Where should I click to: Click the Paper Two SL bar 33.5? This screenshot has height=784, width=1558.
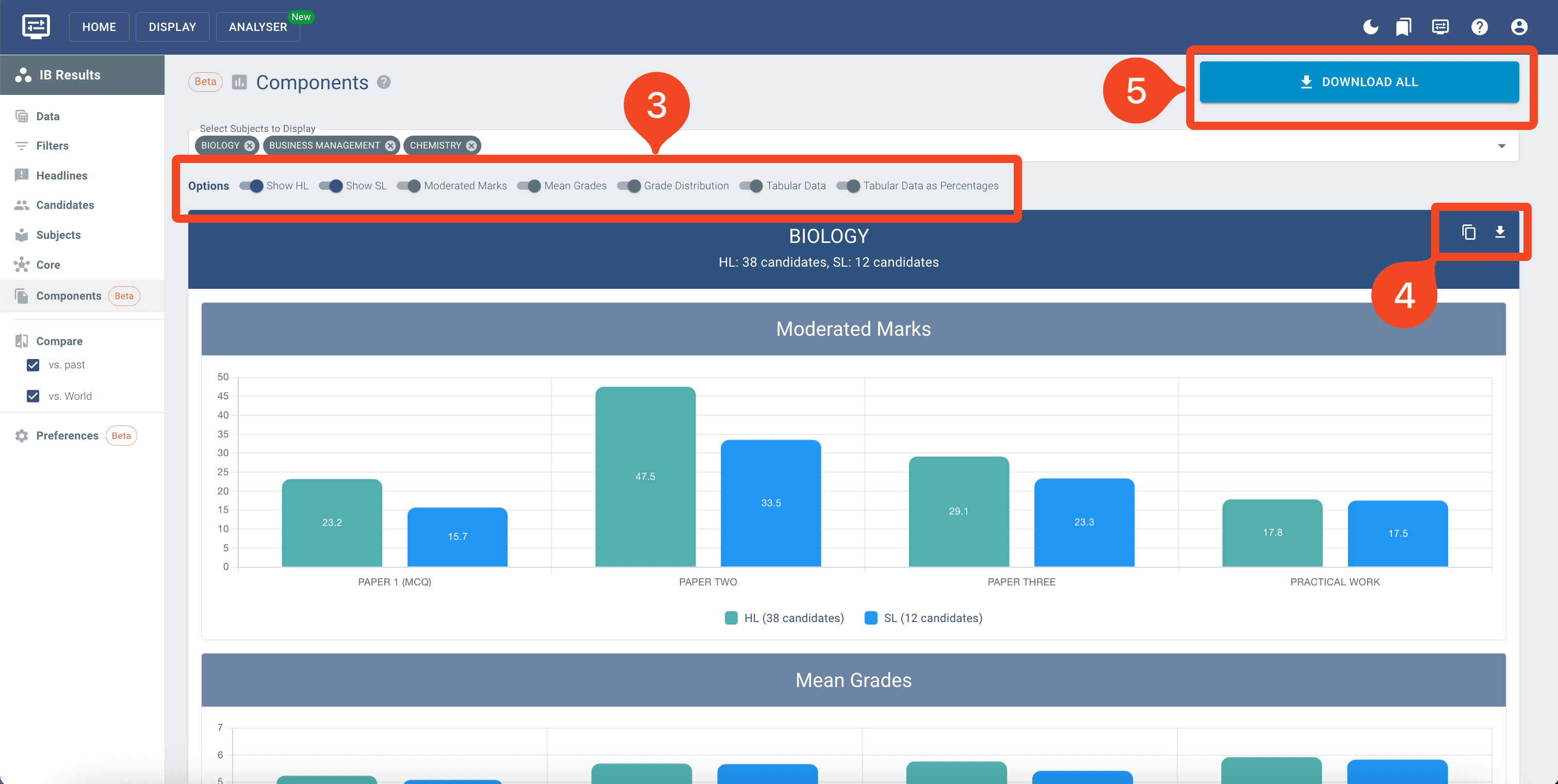pyautogui.click(x=771, y=503)
